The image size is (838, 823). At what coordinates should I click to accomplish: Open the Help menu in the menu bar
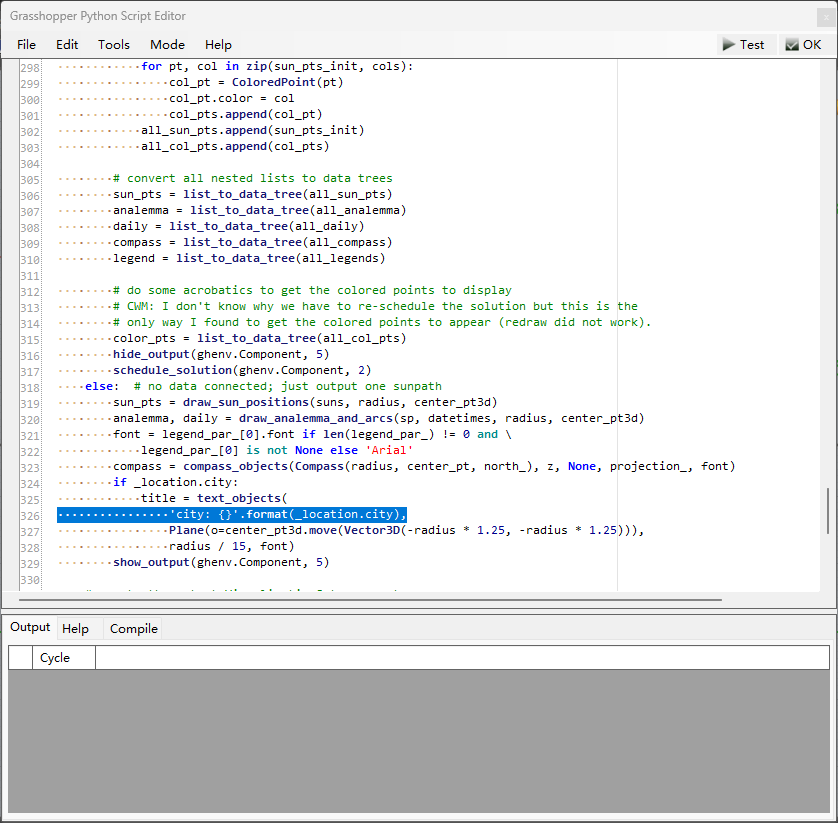[218, 45]
